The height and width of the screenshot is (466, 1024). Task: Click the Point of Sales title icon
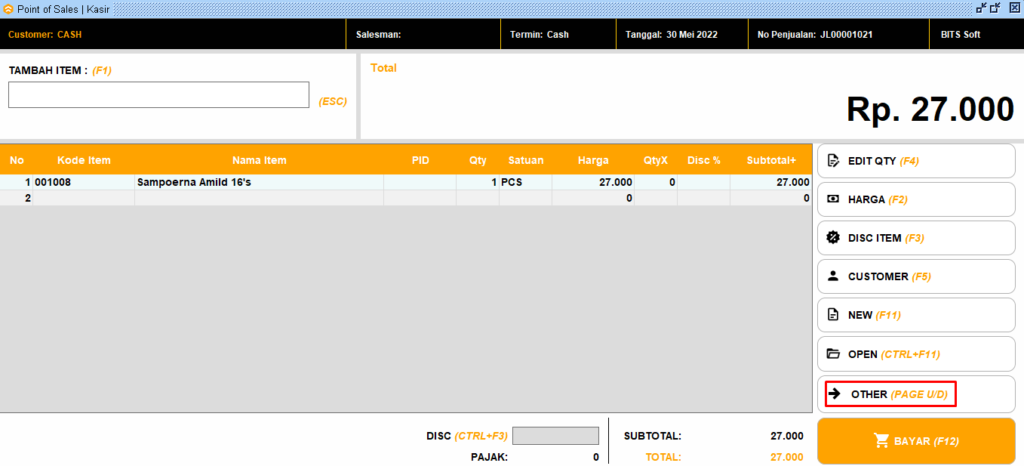(x=8, y=9)
